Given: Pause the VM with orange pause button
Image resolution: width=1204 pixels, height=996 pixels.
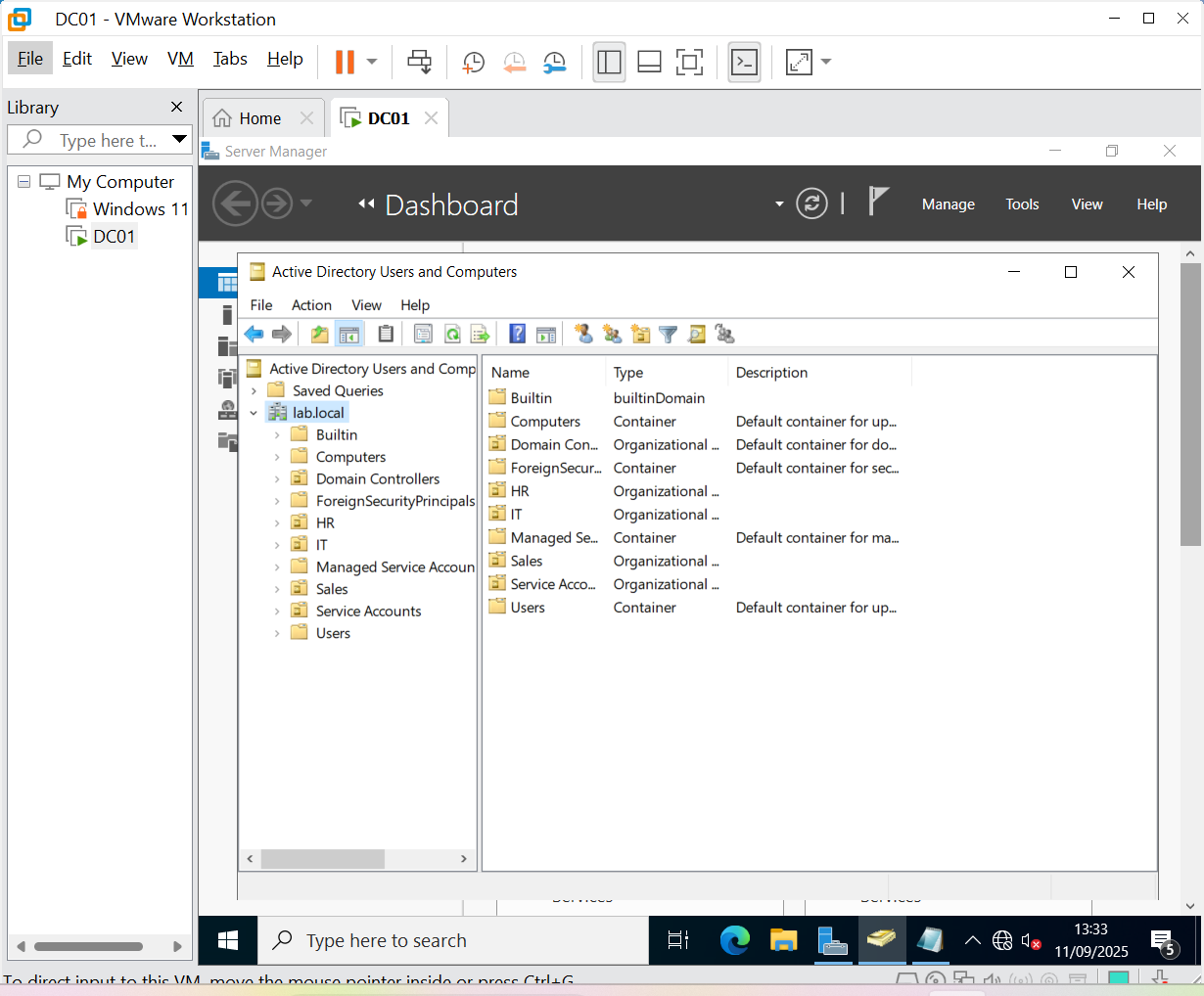Looking at the screenshot, I should click(x=345, y=62).
